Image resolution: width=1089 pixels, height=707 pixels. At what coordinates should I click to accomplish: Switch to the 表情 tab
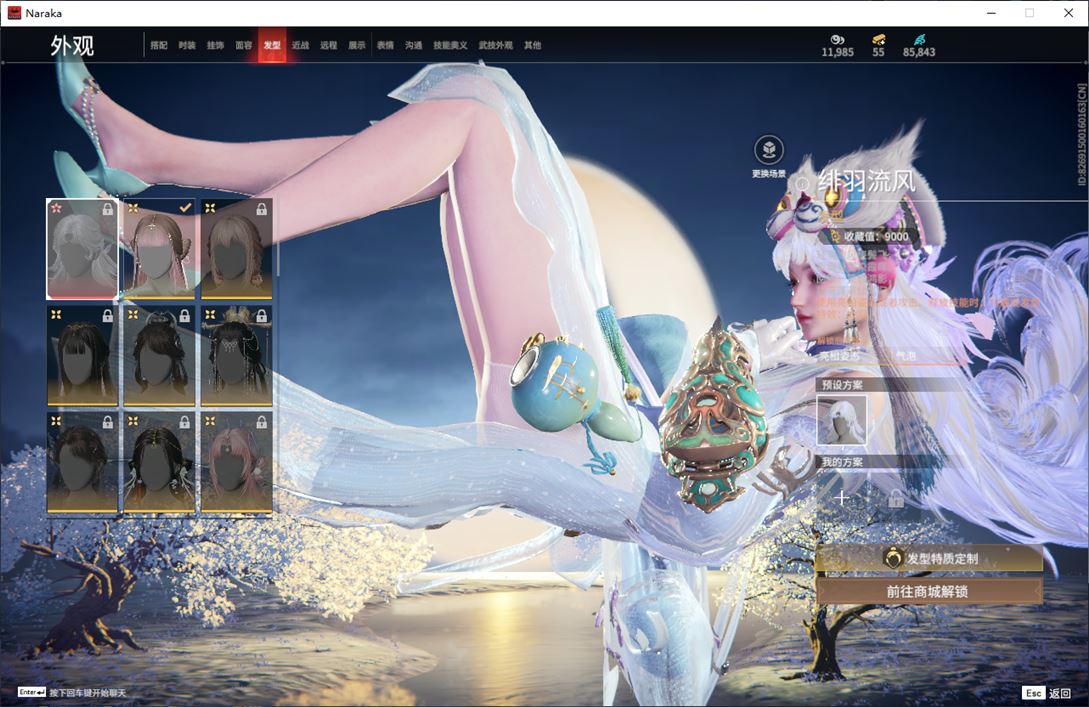(385, 45)
